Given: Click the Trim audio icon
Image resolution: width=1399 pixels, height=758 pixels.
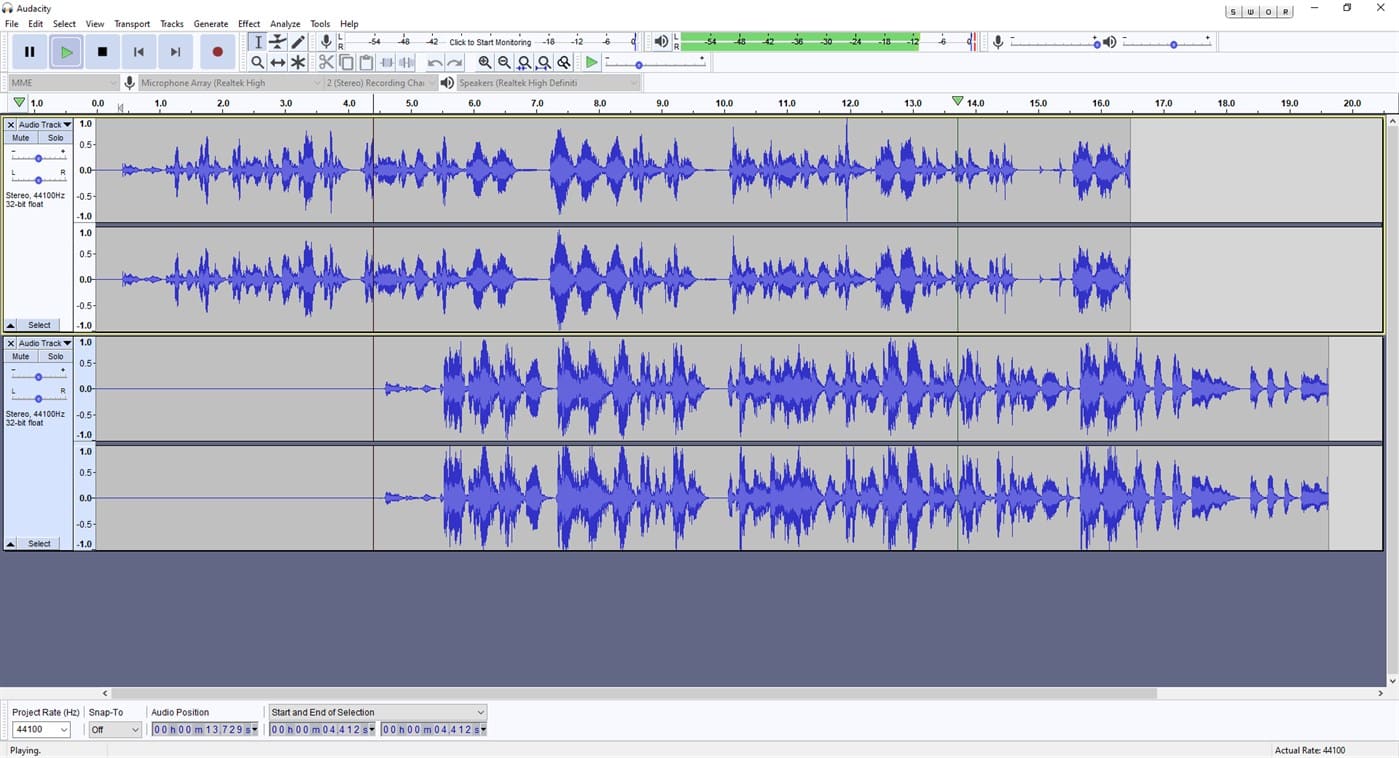Looking at the screenshot, I should pos(387,62).
